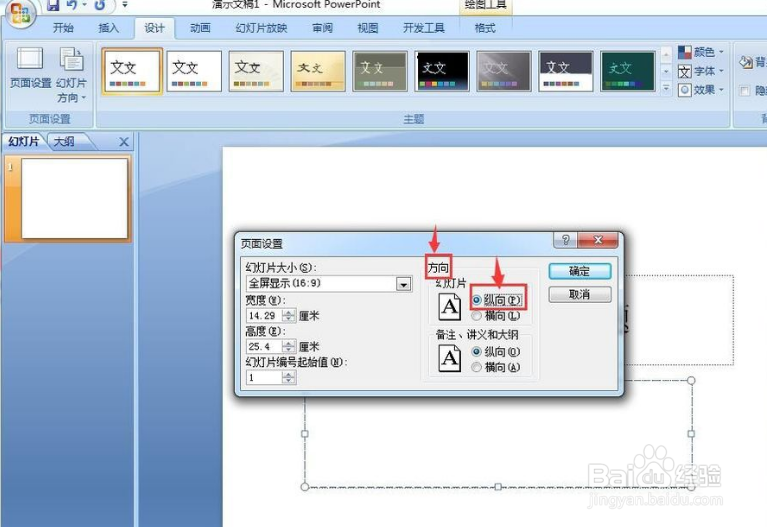
Task: Select 横向(L) for slide orientation
Action: tap(496, 316)
